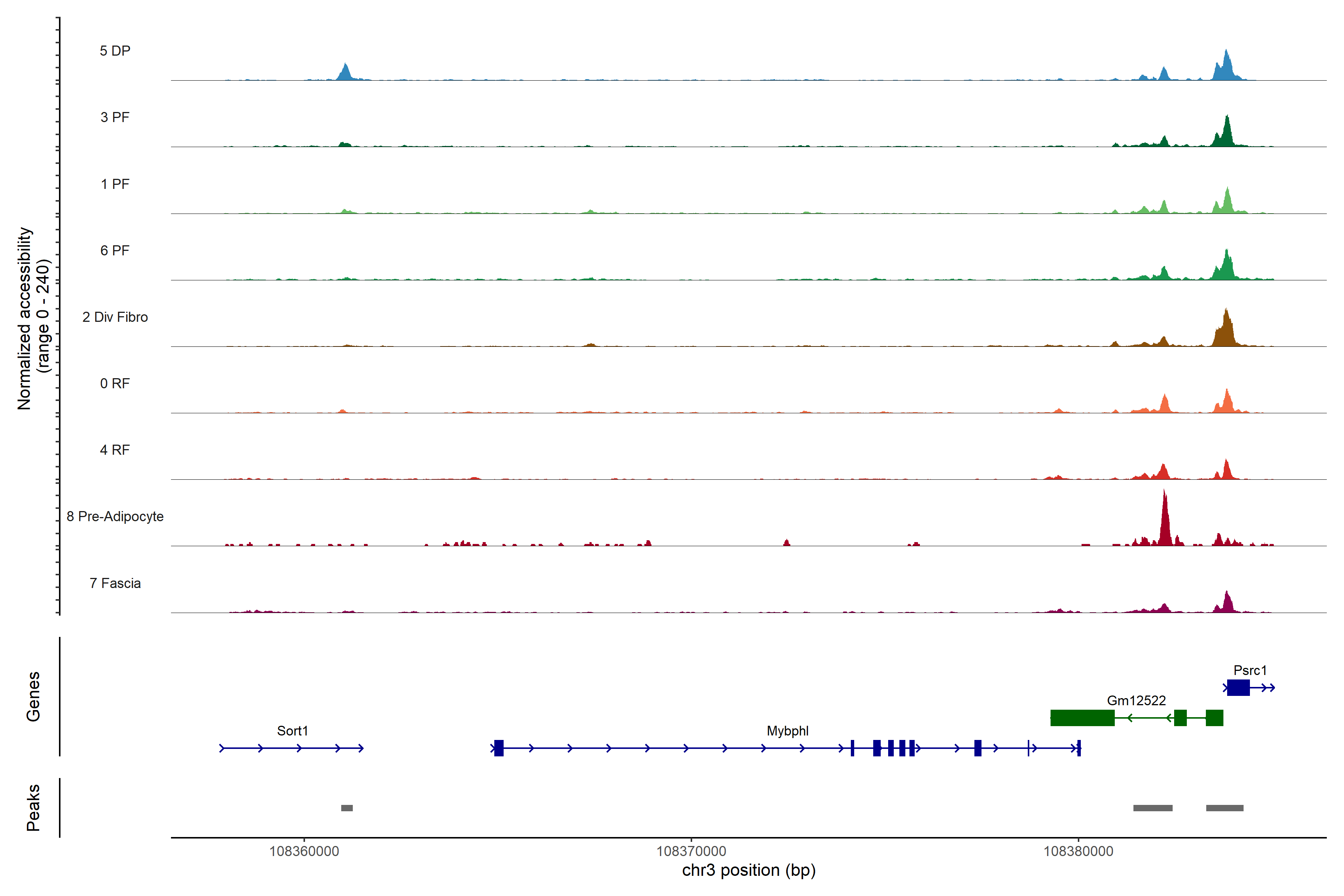
Task: Click the Psrc1 gene blue exon box
Action: [1238, 687]
